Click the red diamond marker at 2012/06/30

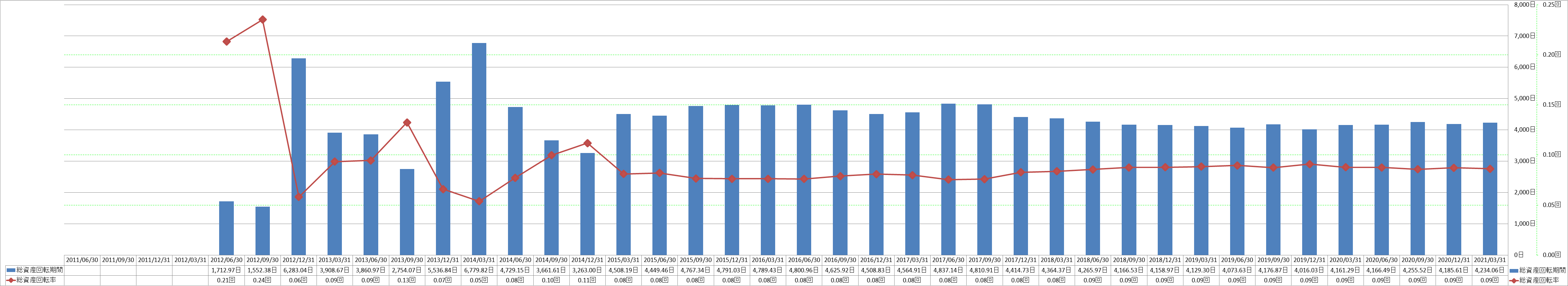pos(226,41)
